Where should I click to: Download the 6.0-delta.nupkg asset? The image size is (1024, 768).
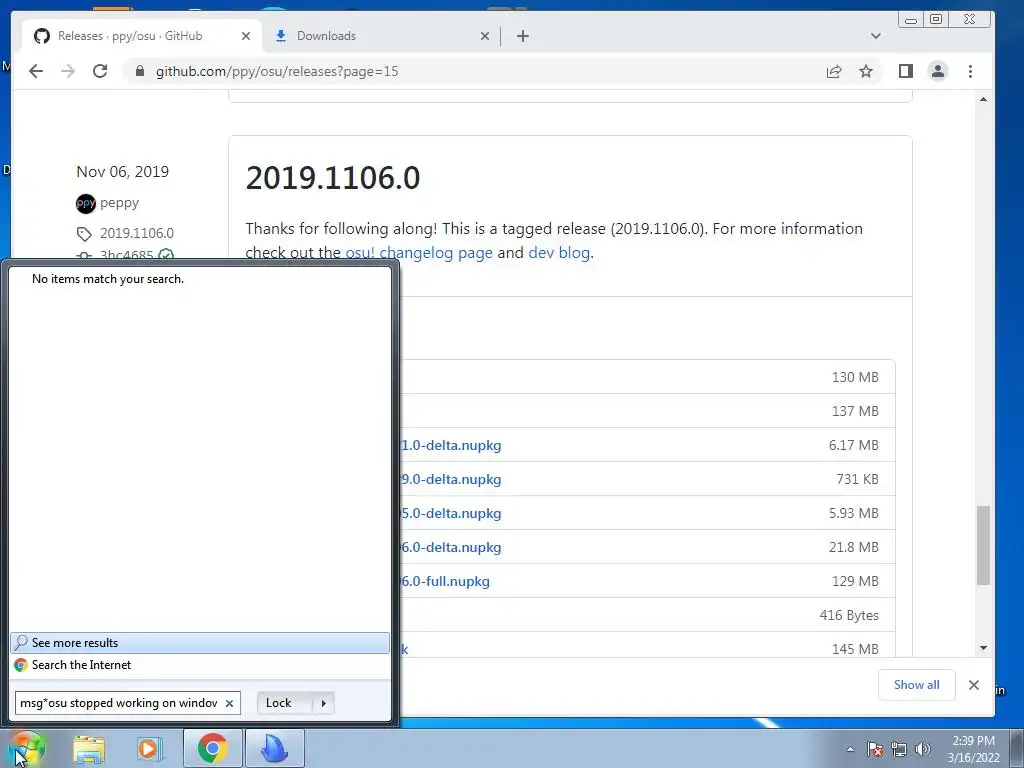[451, 547]
